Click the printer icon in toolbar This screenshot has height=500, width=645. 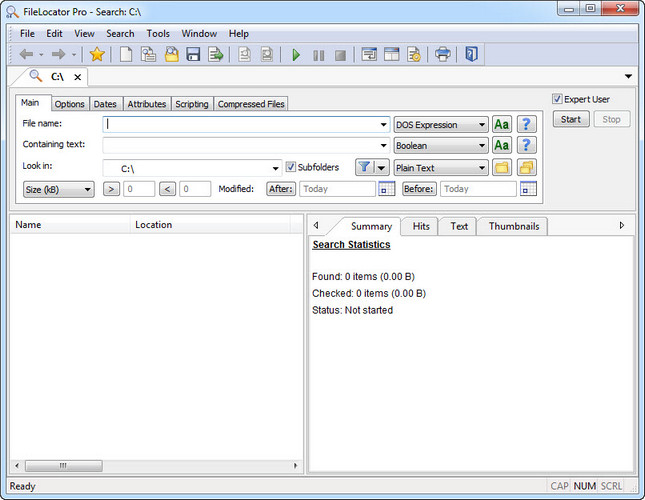[443, 54]
